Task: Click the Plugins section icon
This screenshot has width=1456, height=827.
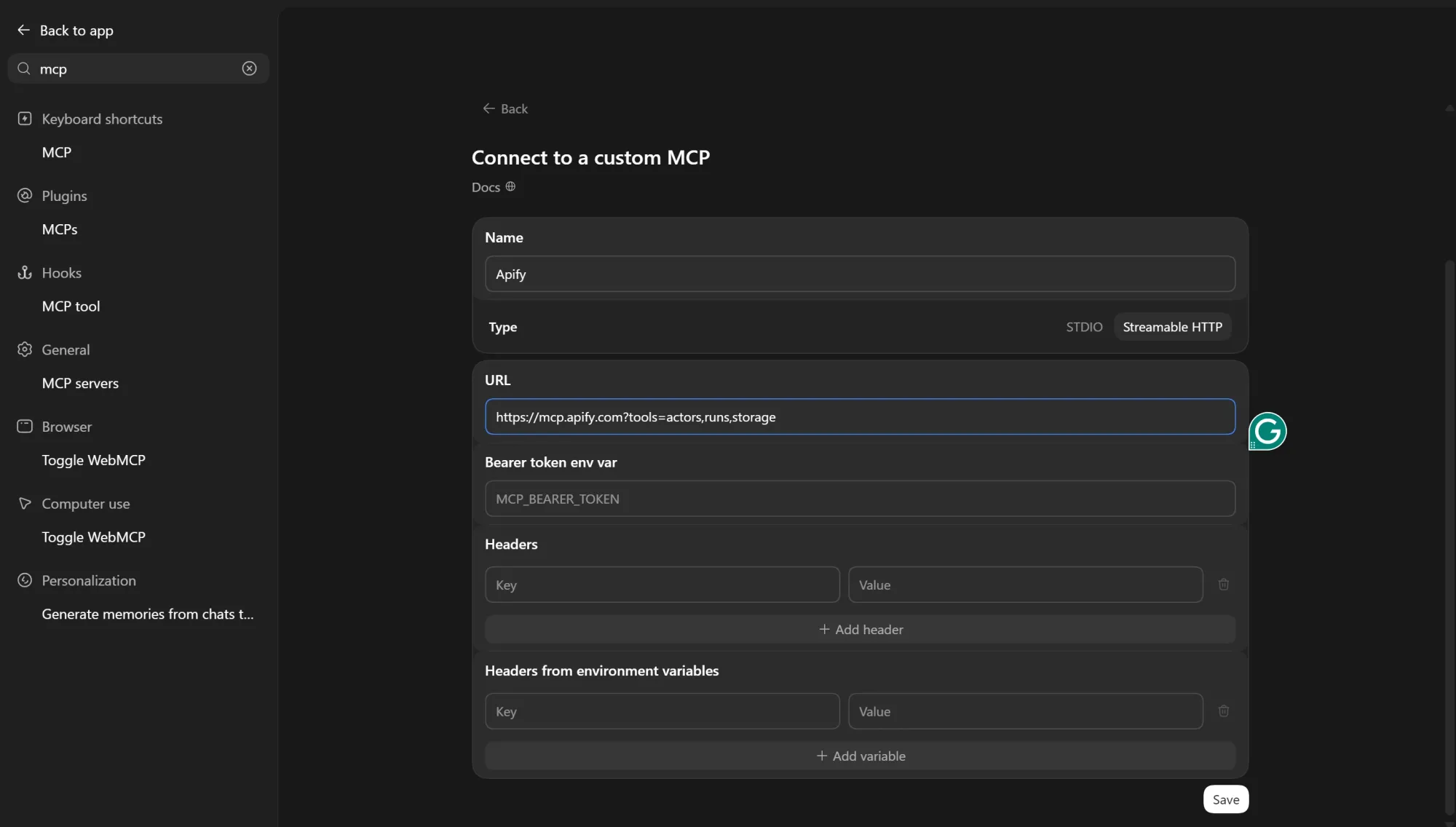Action: (x=25, y=195)
